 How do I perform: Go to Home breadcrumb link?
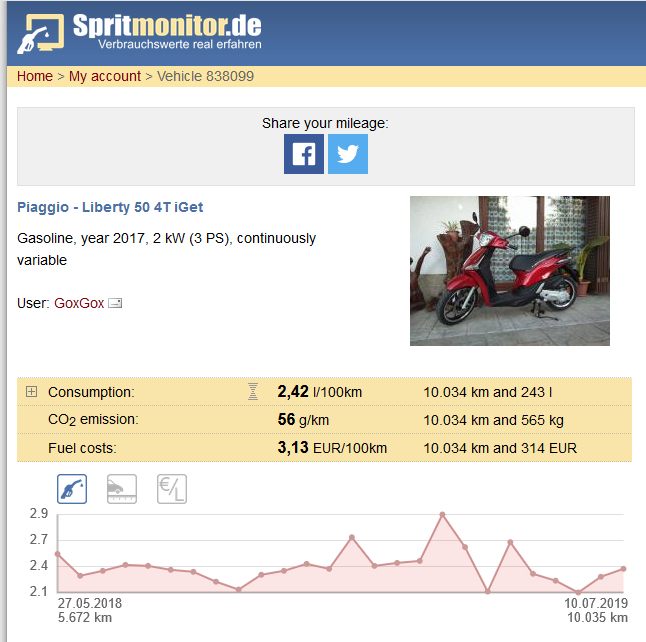pos(35,76)
